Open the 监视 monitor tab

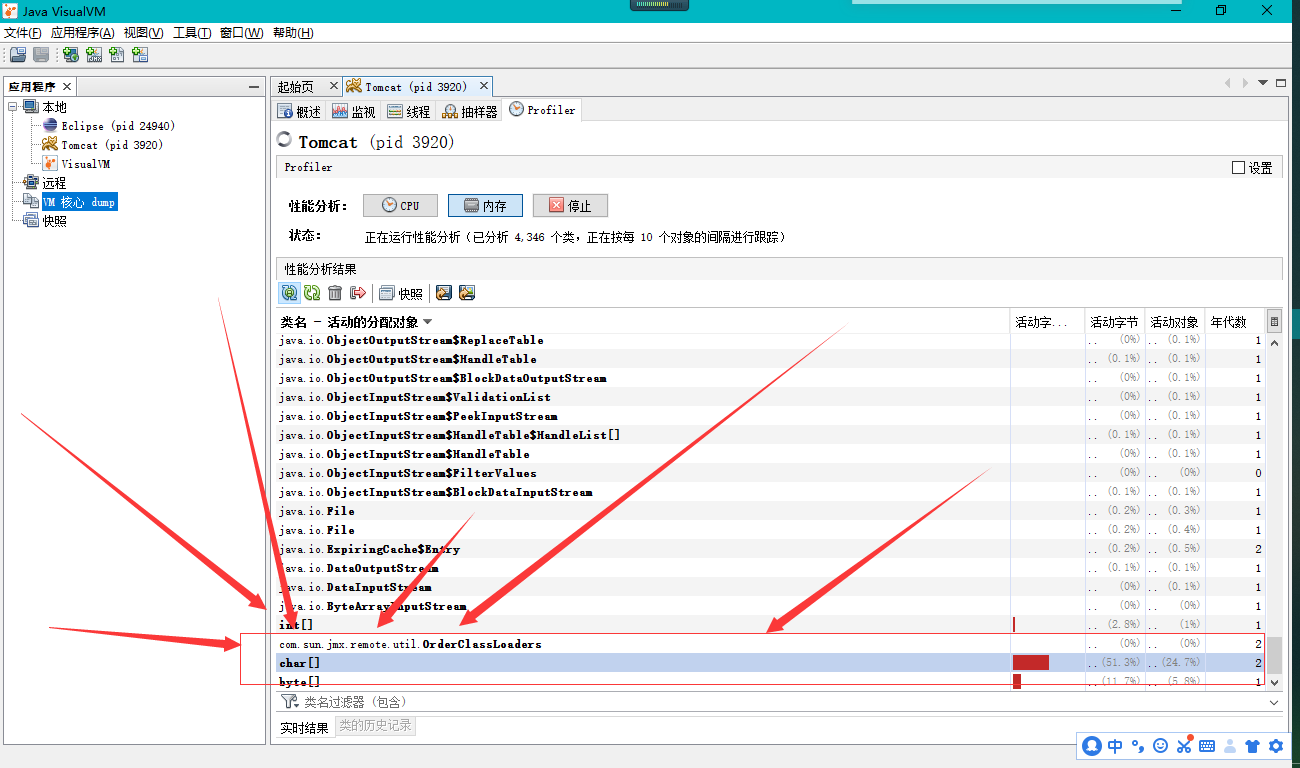[x=354, y=111]
